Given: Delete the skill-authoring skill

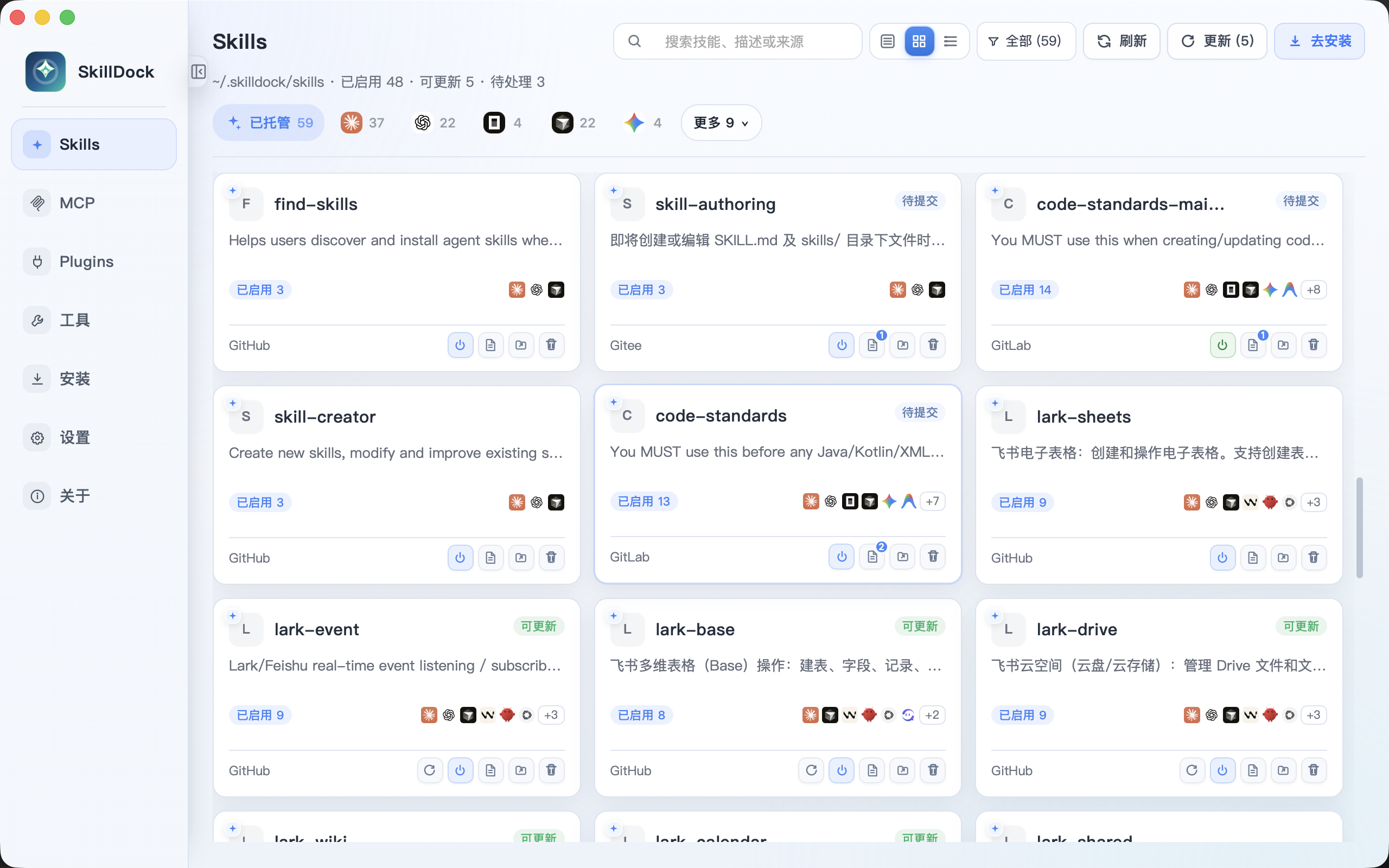Looking at the screenshot, I should tap(933, 345).
